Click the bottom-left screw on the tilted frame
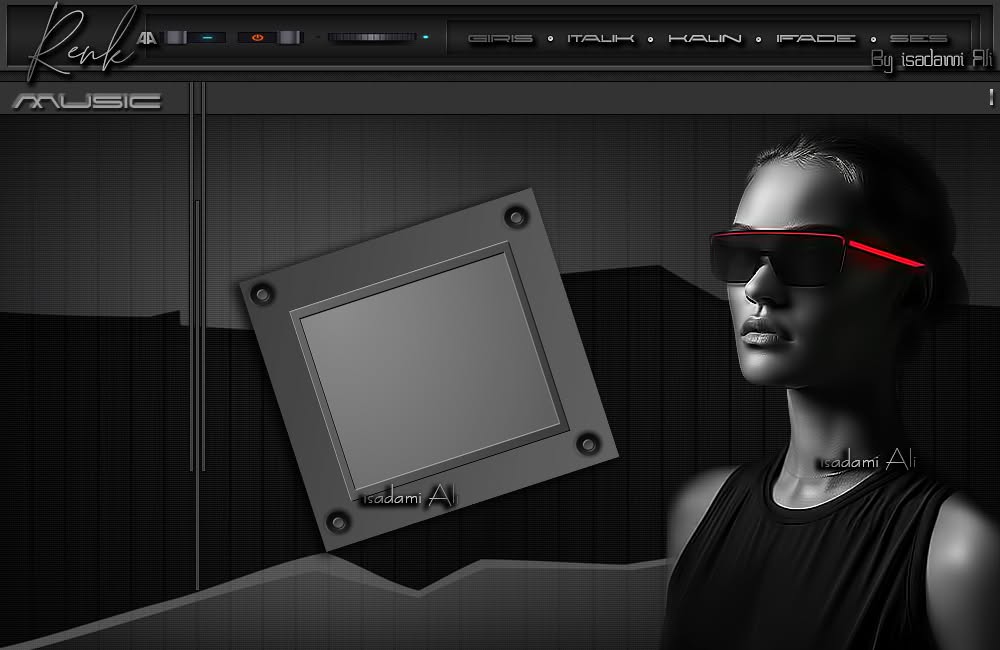 (x=337, y=522)
